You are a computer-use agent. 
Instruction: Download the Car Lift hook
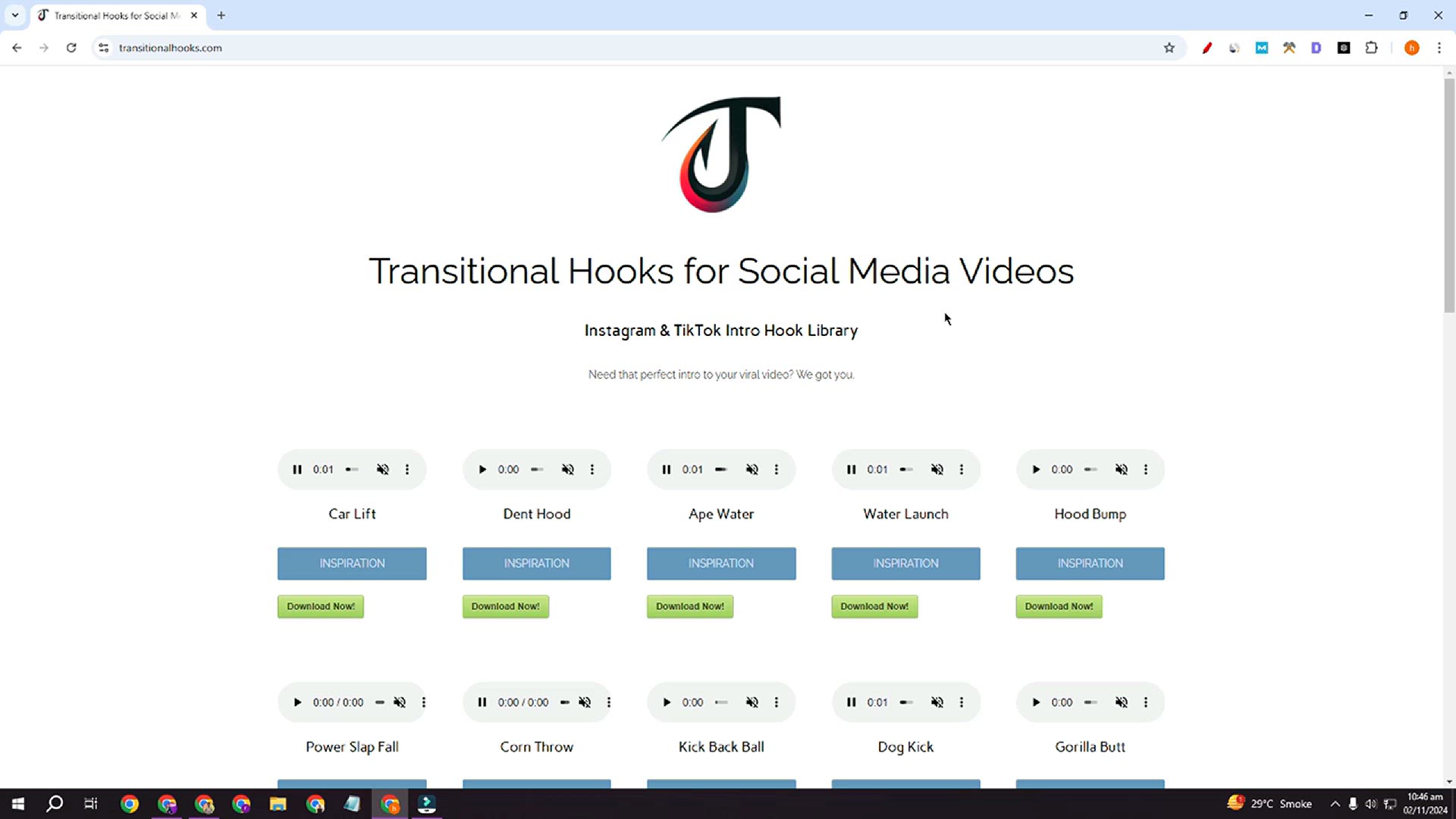point(321,607)
